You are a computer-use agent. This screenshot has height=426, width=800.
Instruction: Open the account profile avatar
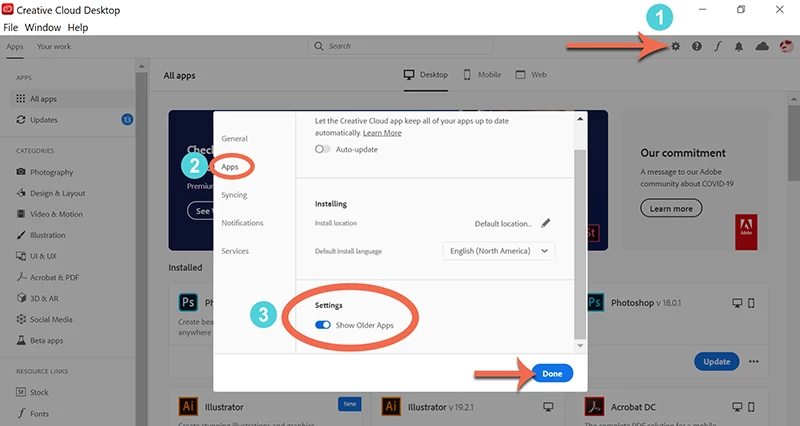pos(786,46)
